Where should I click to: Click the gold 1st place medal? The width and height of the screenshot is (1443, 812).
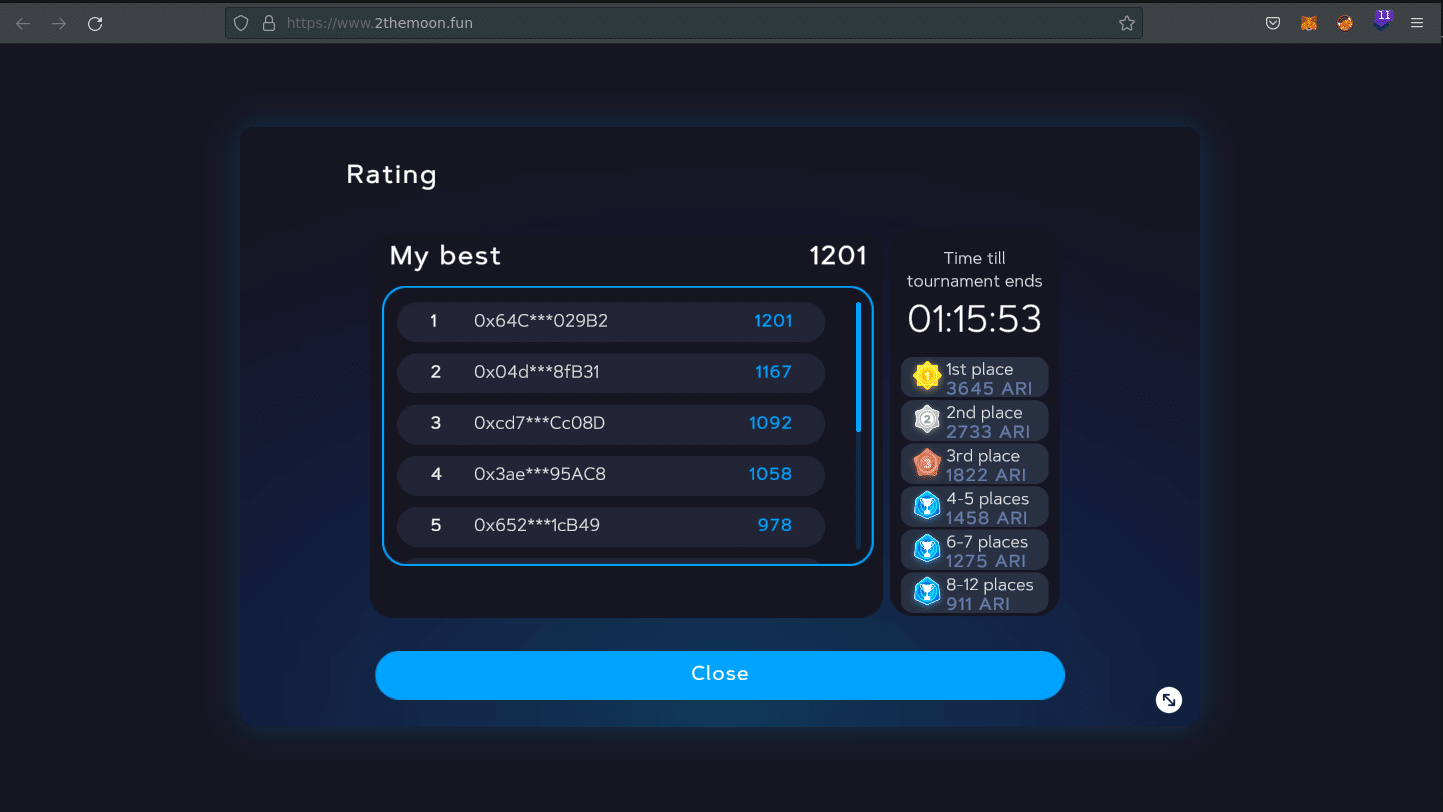(927, 377)
